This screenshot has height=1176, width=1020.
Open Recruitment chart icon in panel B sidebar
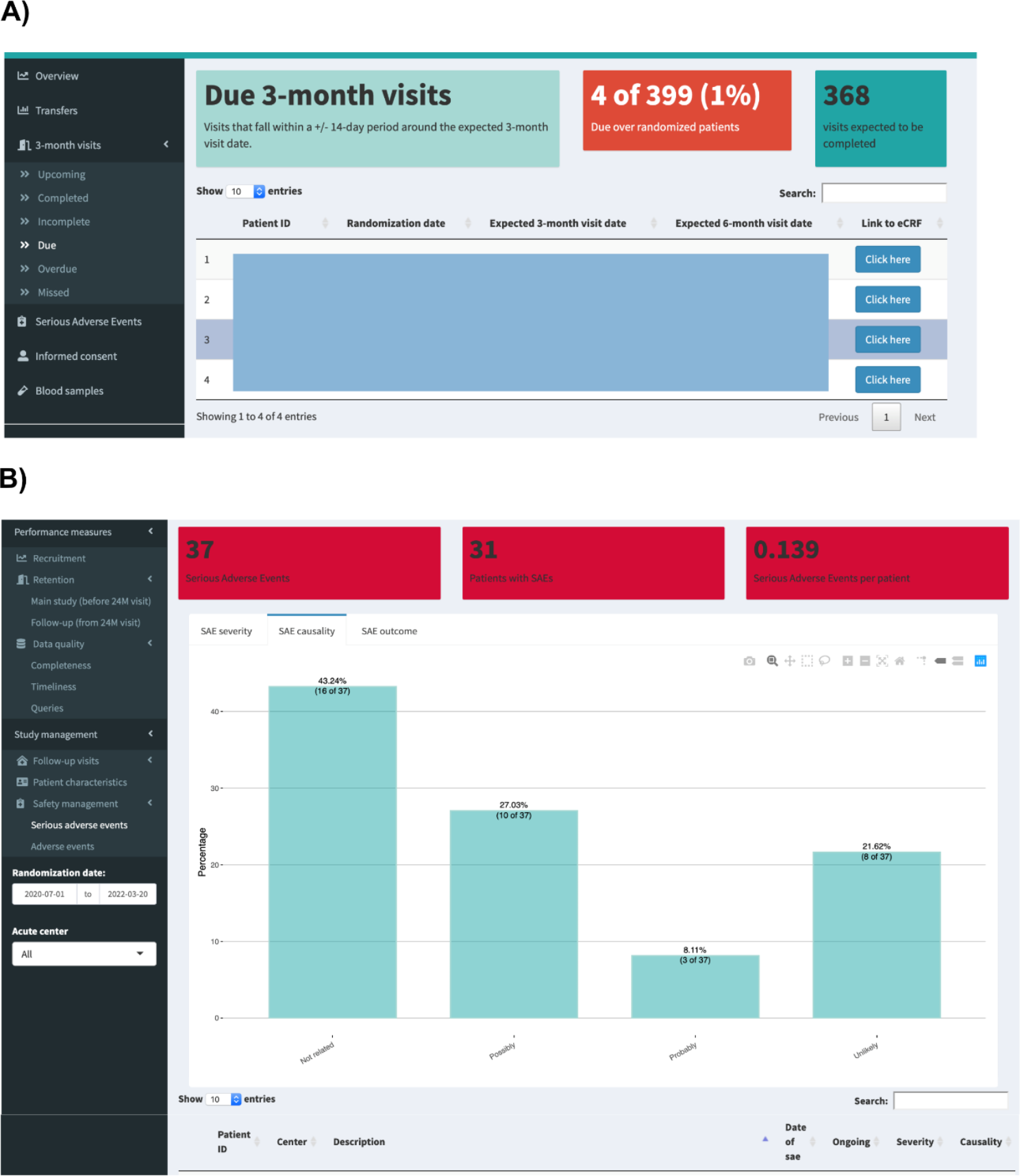click(22, 559)
